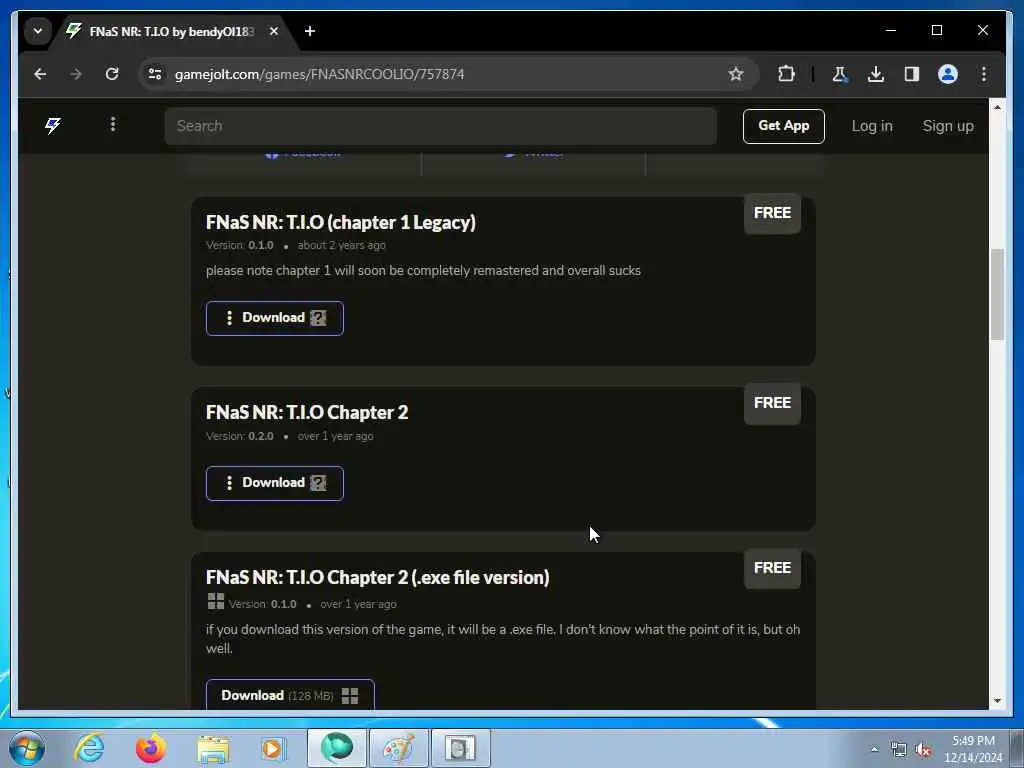Switch to the green browser taskbar icon
Image resolution: width=1024 pixels, height=768 pixels.
coord(336,748)
